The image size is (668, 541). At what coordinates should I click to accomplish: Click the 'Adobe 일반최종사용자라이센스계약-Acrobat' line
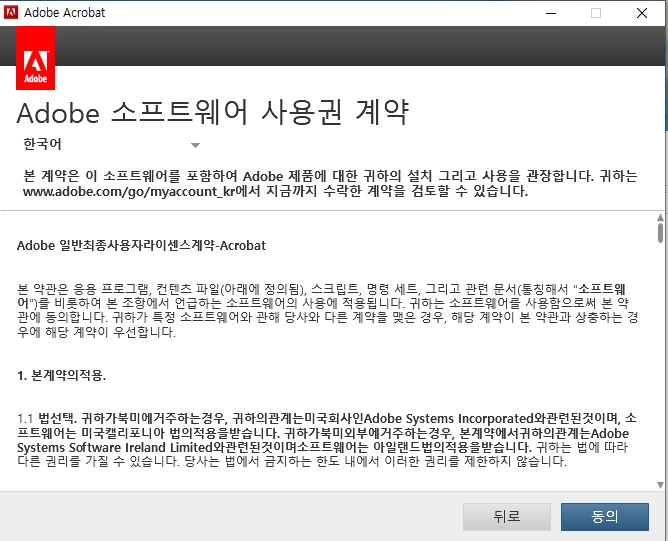click(141, 245)
